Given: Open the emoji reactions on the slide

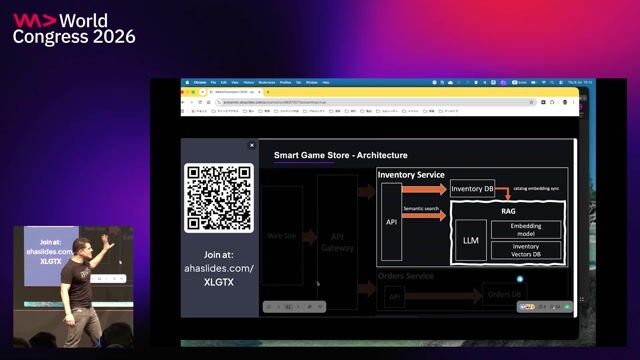Looking at the screenshot, I should pos(527,307).
